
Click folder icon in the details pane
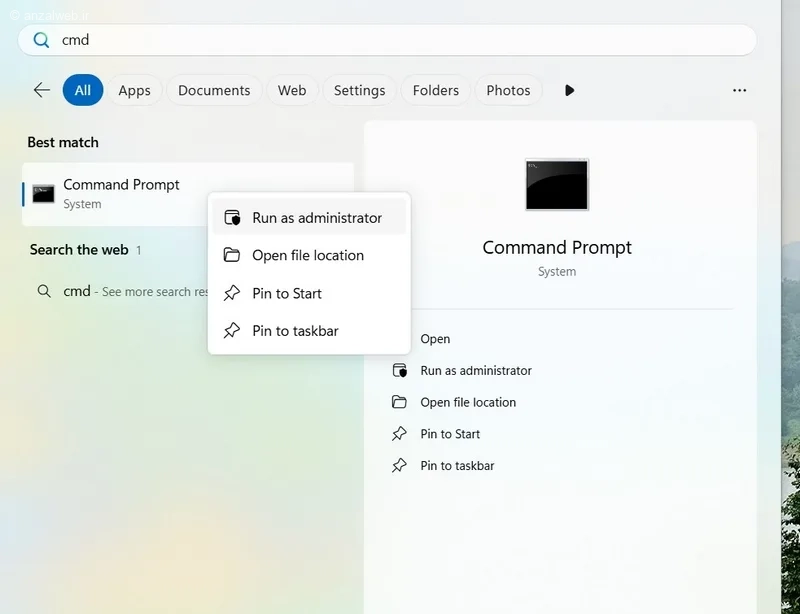pyautogui.click(x=399, y=402)
